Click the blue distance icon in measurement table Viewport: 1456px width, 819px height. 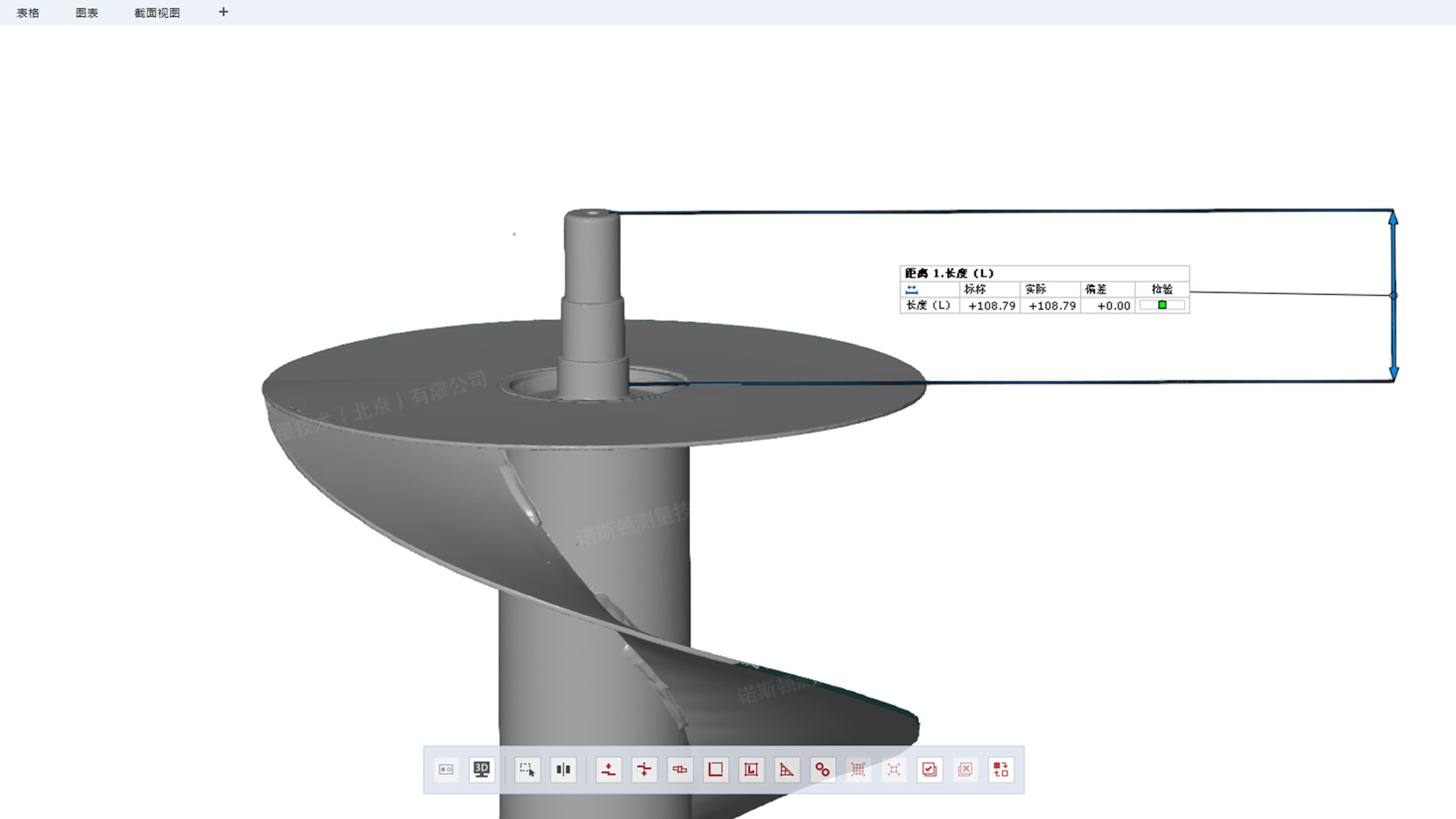(912, 290)
